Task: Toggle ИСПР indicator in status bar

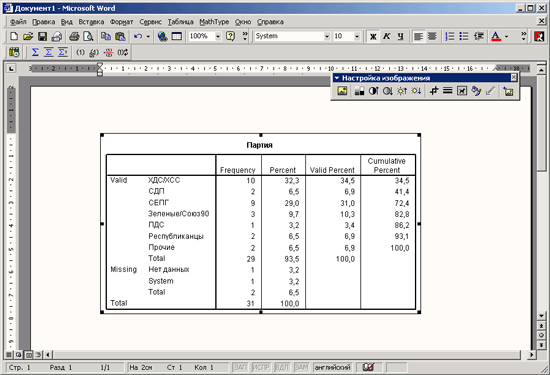Action: tap(261, 367)
